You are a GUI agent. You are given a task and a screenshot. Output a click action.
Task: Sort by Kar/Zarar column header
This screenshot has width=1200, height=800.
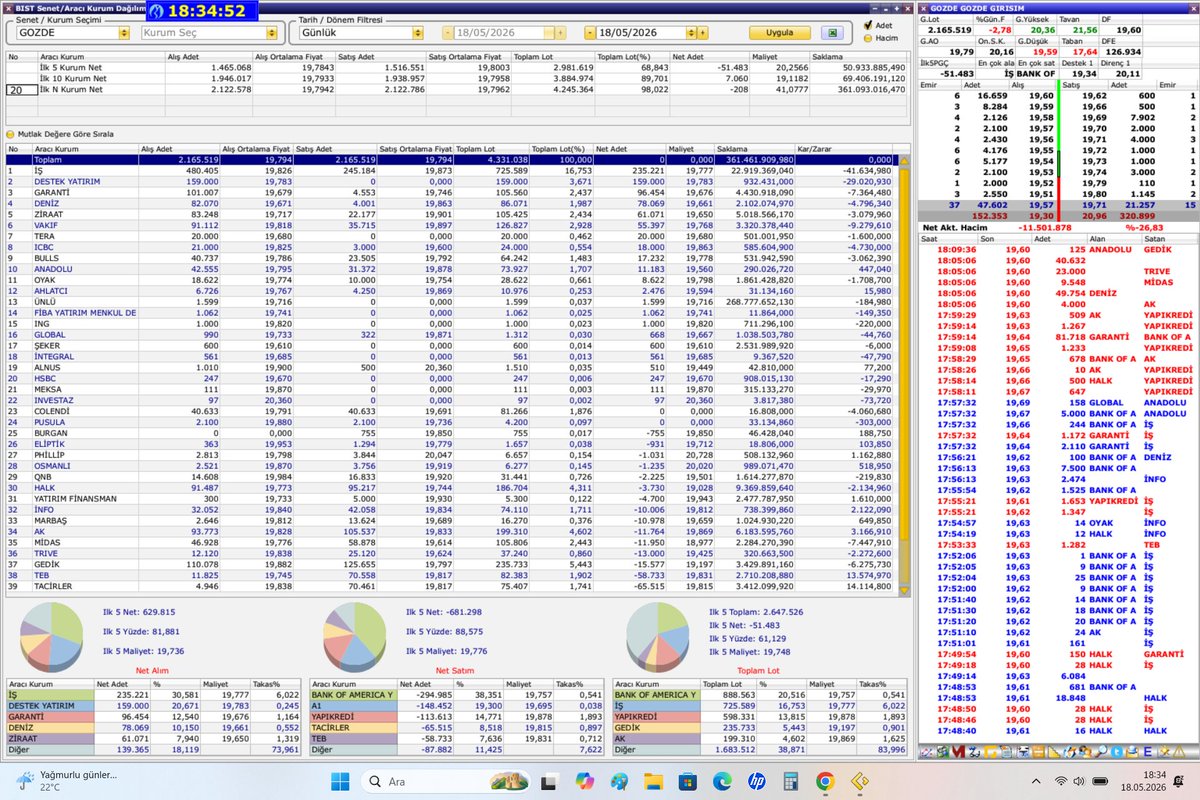click(845, 148)
